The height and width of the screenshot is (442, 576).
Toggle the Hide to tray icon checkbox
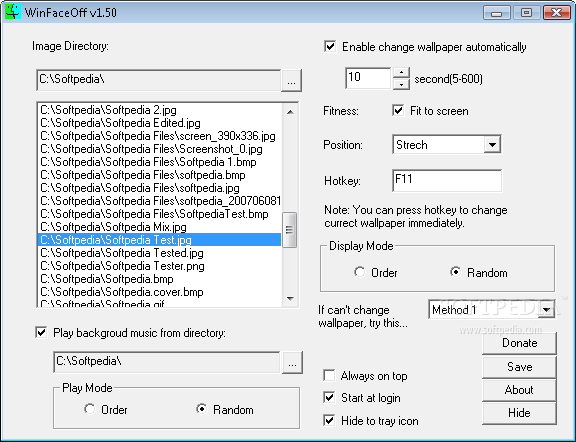pos(329,420)
